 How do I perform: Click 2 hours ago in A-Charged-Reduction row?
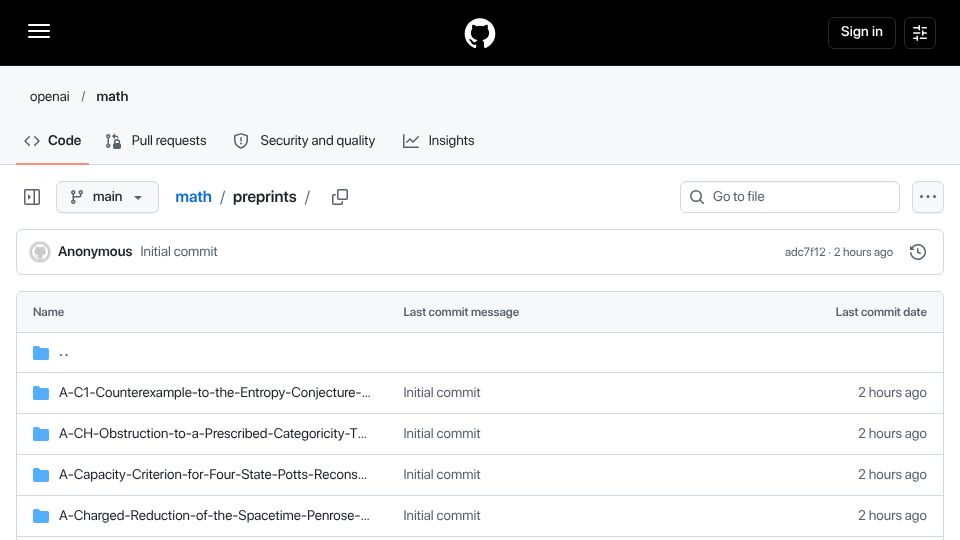(x=892, y=516)
